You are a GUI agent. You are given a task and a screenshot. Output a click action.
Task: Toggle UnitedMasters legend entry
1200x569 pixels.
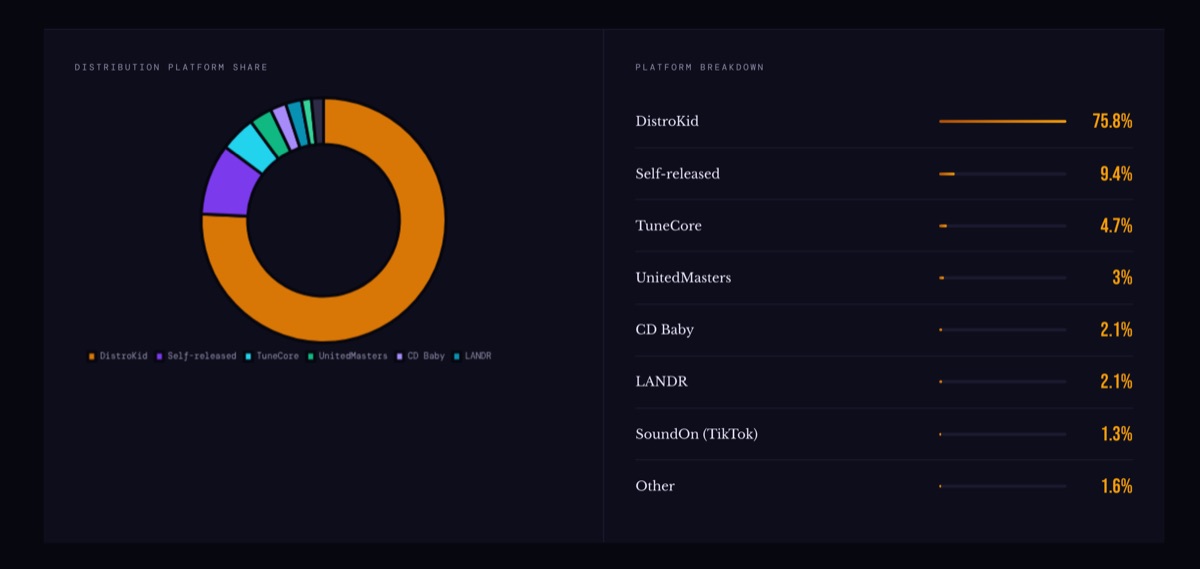point(347,356)
